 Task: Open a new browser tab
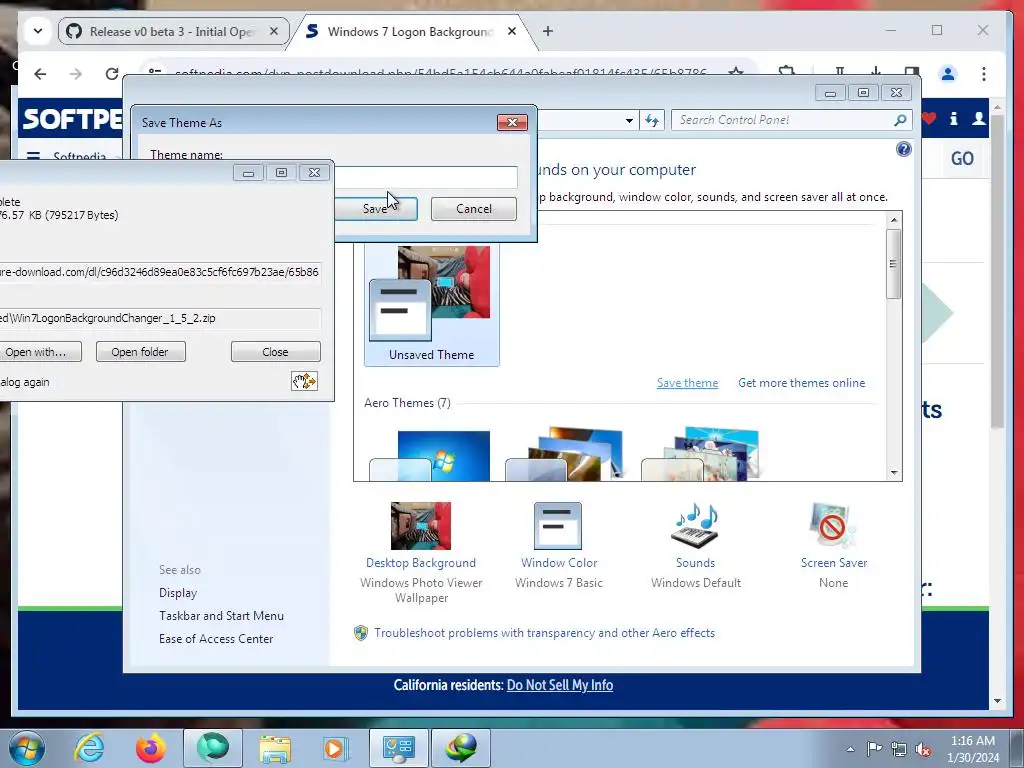(548, 31)
